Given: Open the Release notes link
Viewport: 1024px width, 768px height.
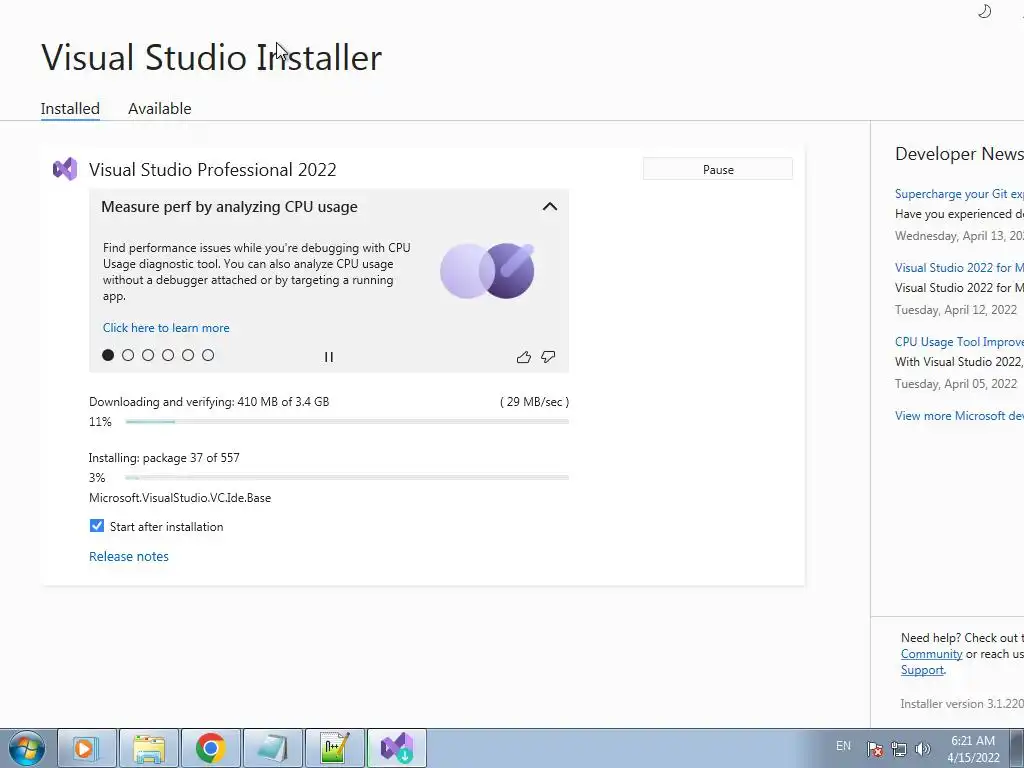Looking at the screenshot, I should coord(129,556).
